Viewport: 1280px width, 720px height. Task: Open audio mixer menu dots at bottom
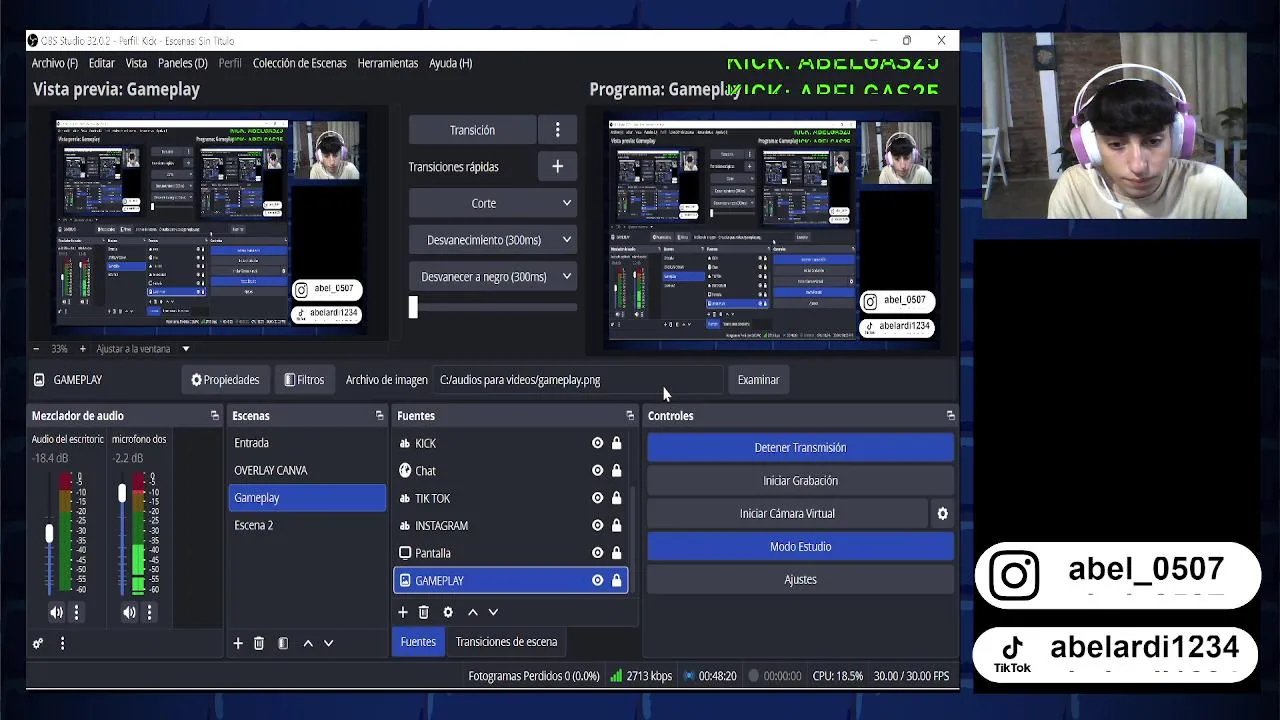click(62, 643)
